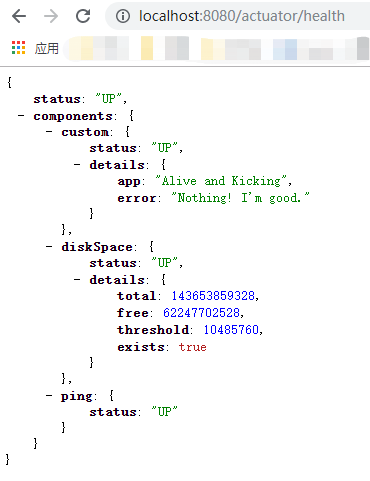Go back to the previous page
The height and width of the screenshot is (481, 370).
coord(19,16)
